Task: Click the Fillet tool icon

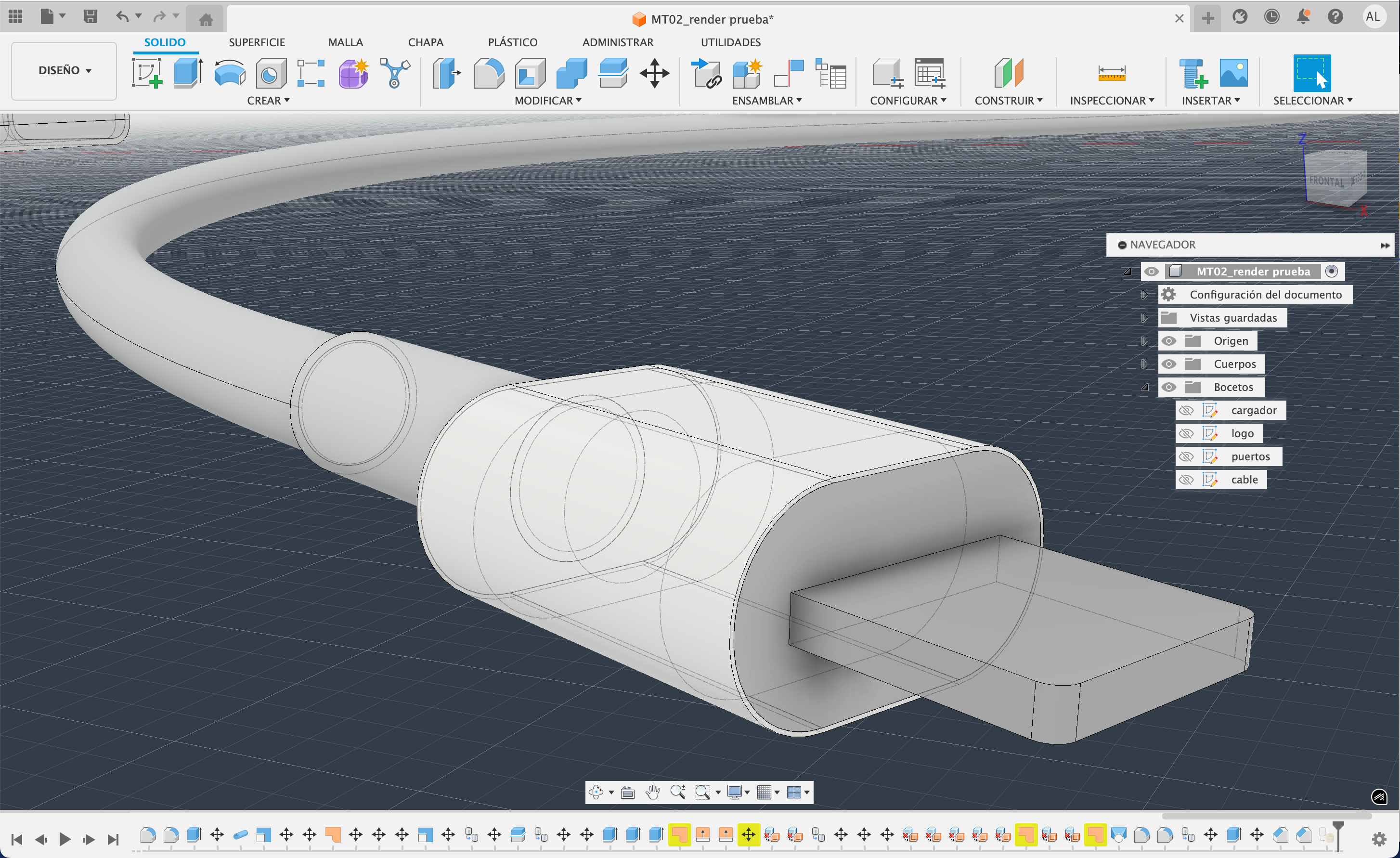Action: [x=488, y=73]
